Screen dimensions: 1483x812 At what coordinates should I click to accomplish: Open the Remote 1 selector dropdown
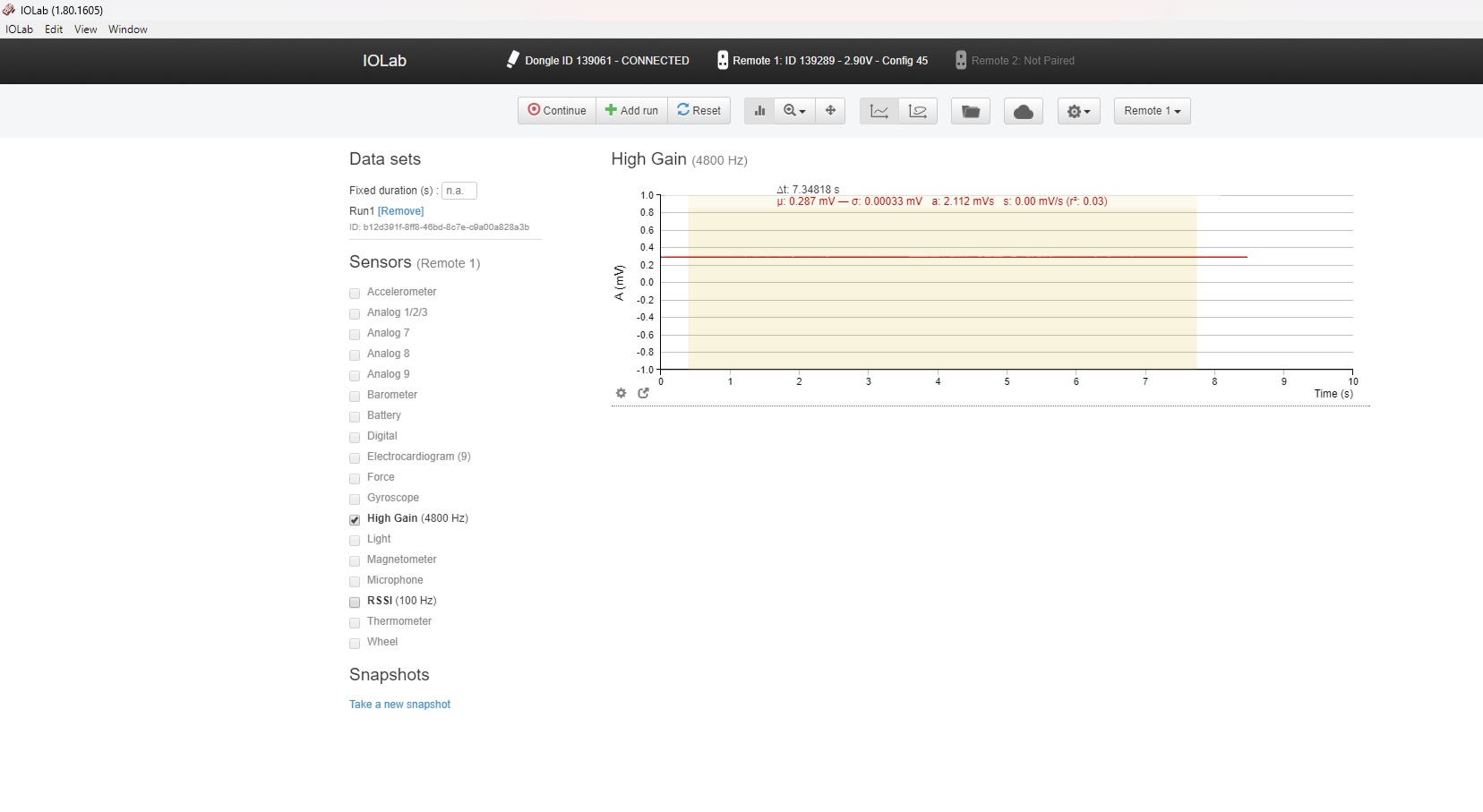coord(1152,110)
